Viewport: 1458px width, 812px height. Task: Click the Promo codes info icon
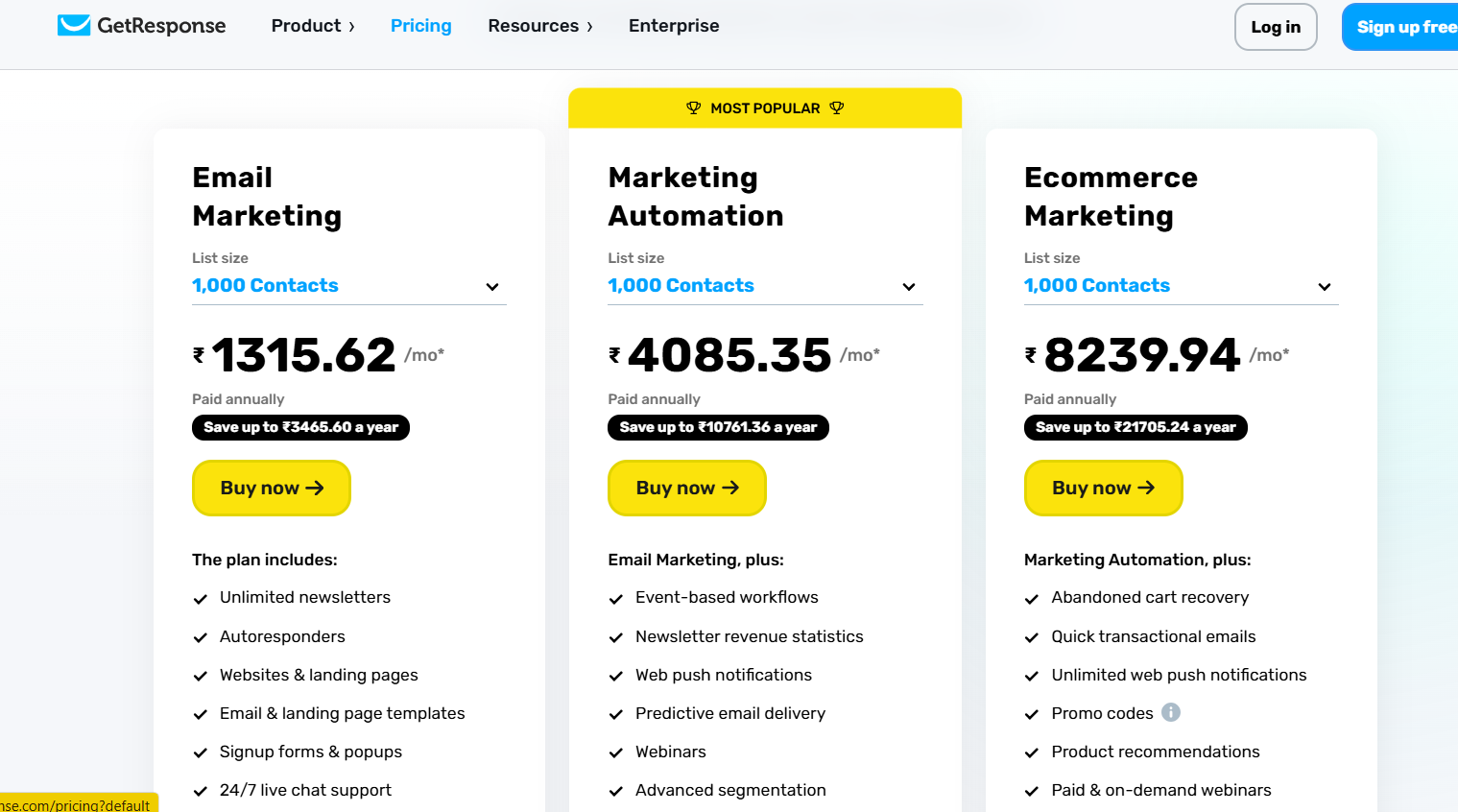(1171, 712)
